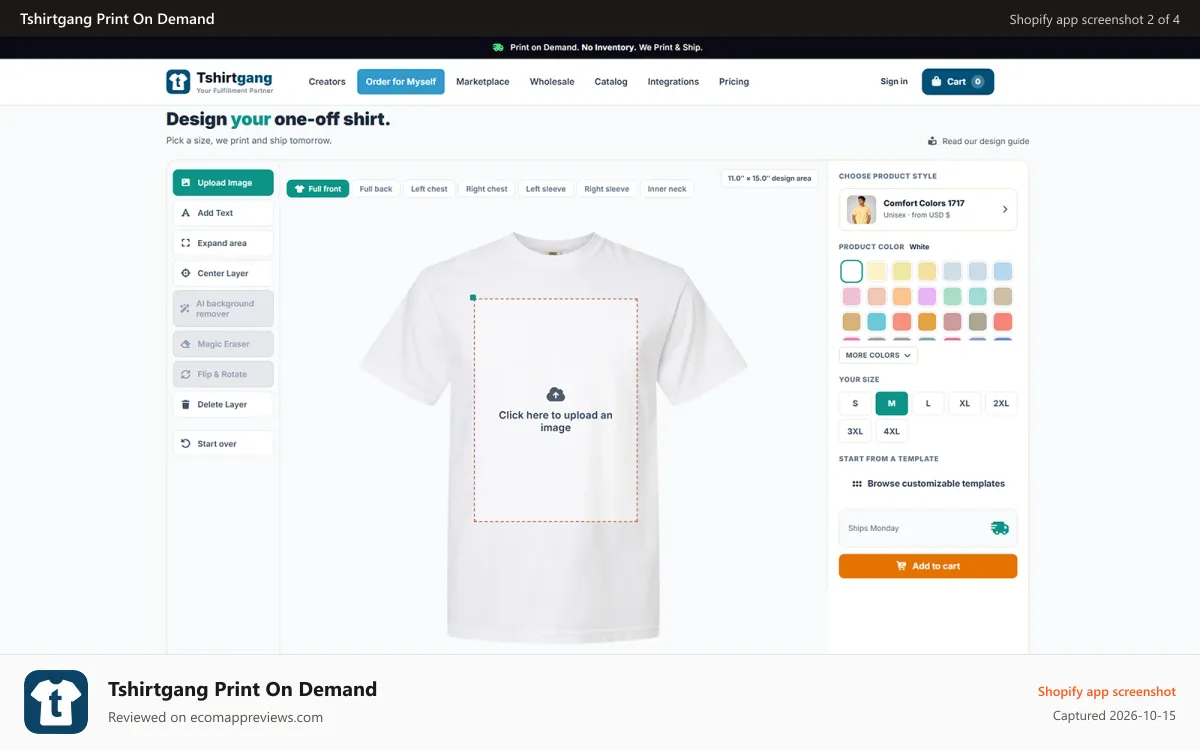Open the Creators menu item
Viewport: 1200px width, 750px height.
coord(327,82)
